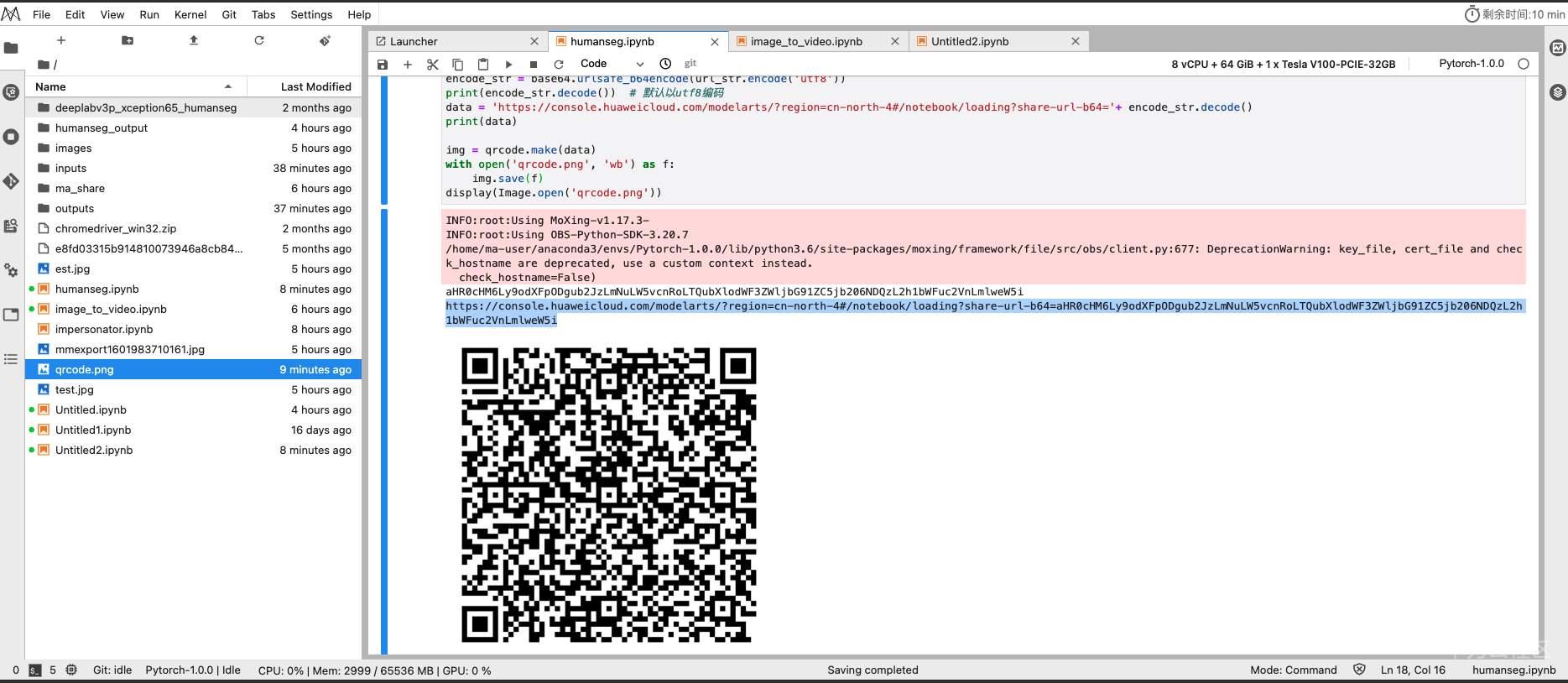Select the humanseg_output folder
Viewport: 1568px width, 683px height.
(x=194, y=128)
